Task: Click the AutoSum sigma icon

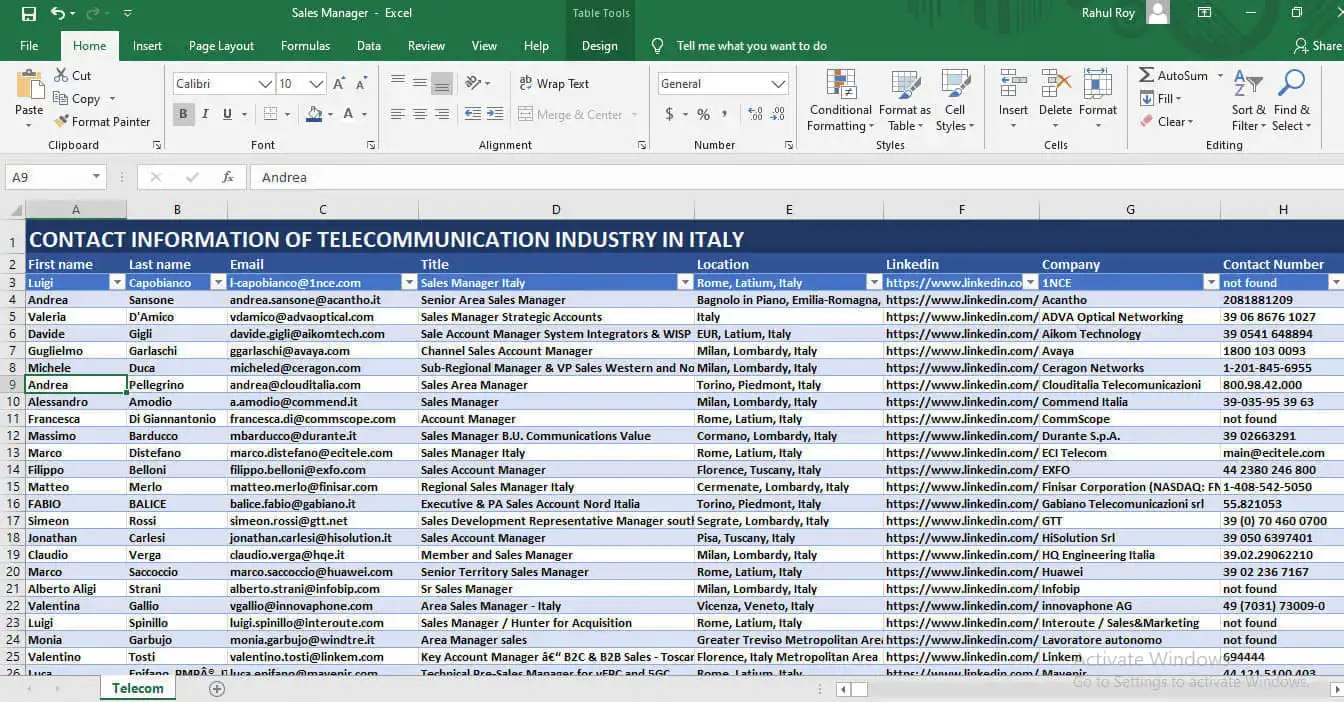Action: click(1147, 76)
